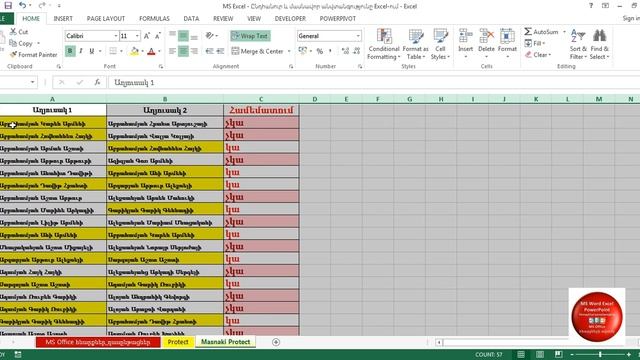
Task: Switch to DEVELOPER ribbon tab
Action: 290,19
